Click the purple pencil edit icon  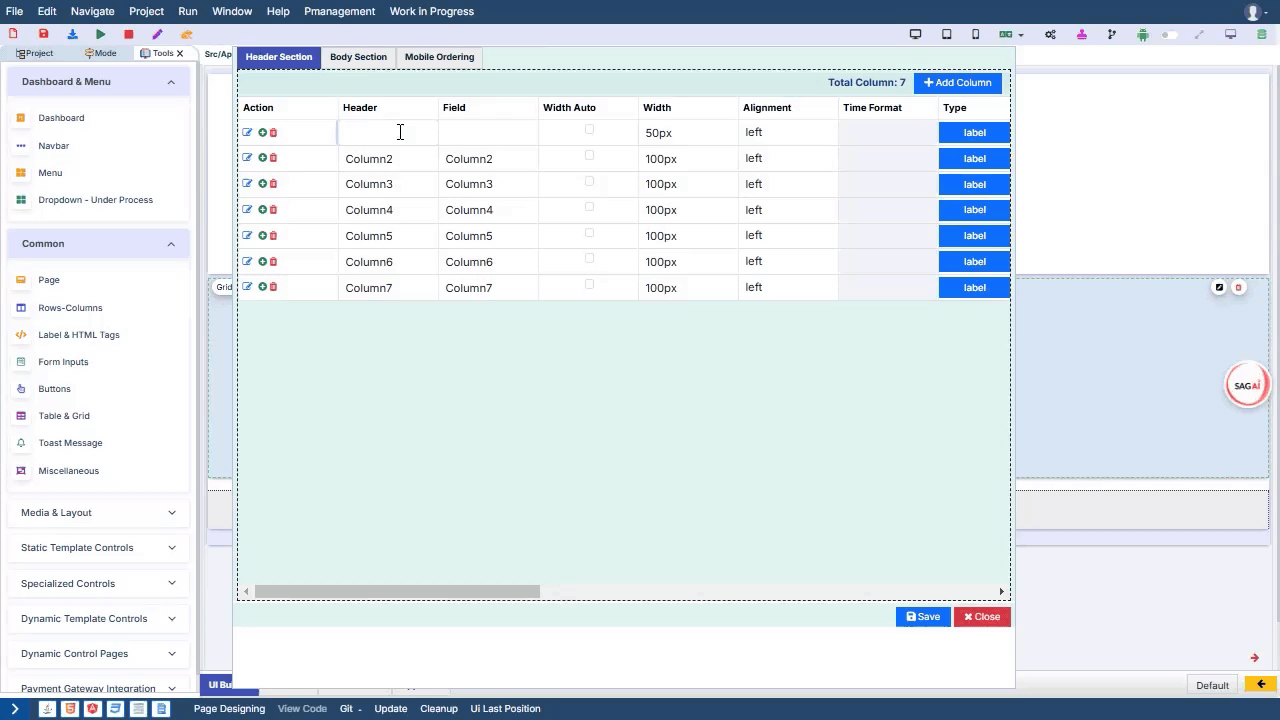pos(157,34)
